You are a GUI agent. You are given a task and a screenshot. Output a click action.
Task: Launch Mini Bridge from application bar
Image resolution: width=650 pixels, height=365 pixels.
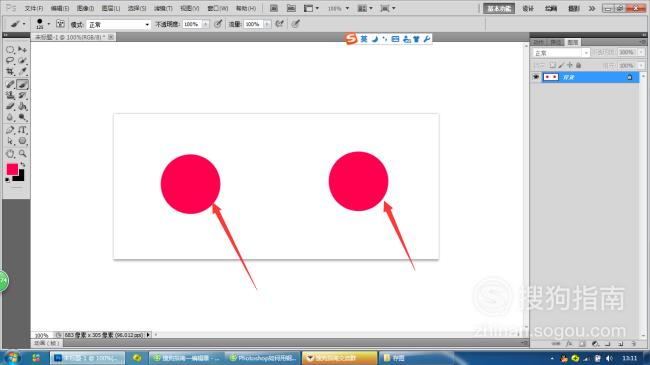[291, 8]
